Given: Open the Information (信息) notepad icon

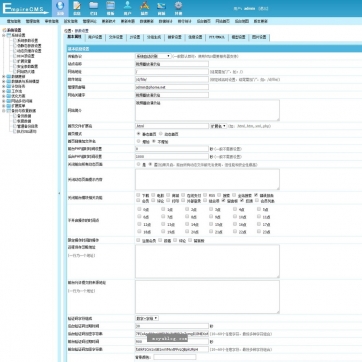Looking at the screenshot, I should (x=77, y=8).
